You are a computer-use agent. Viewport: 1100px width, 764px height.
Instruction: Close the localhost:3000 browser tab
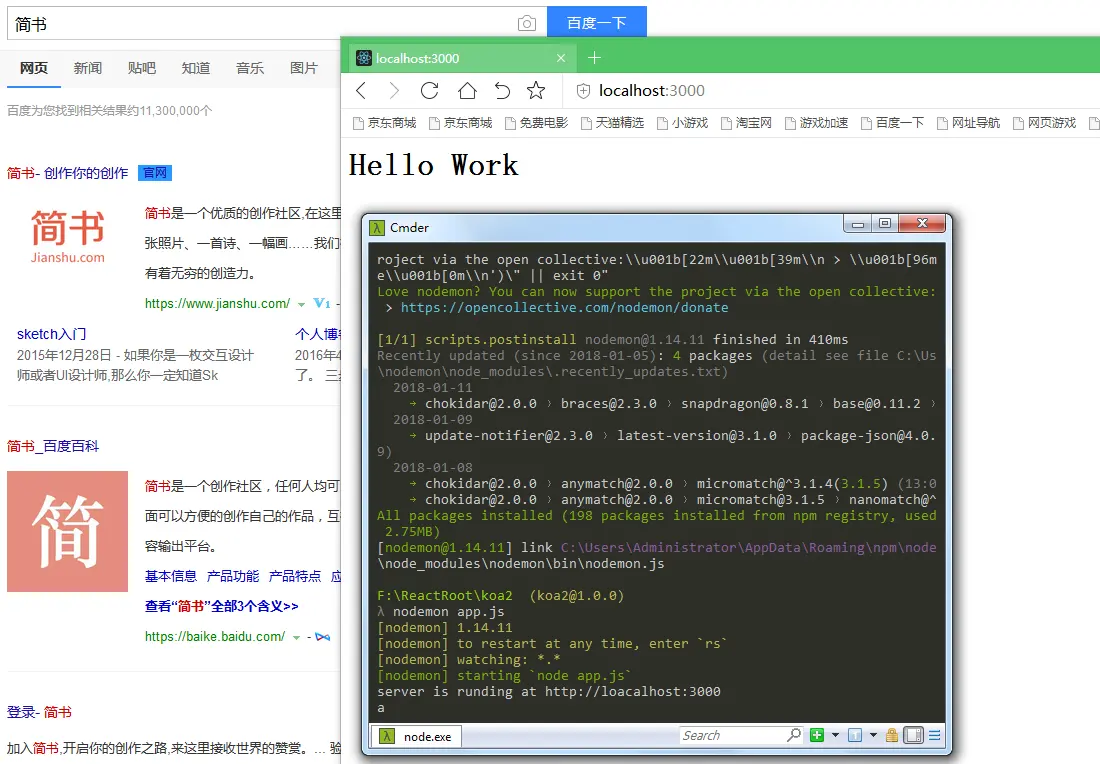(561, 58)
